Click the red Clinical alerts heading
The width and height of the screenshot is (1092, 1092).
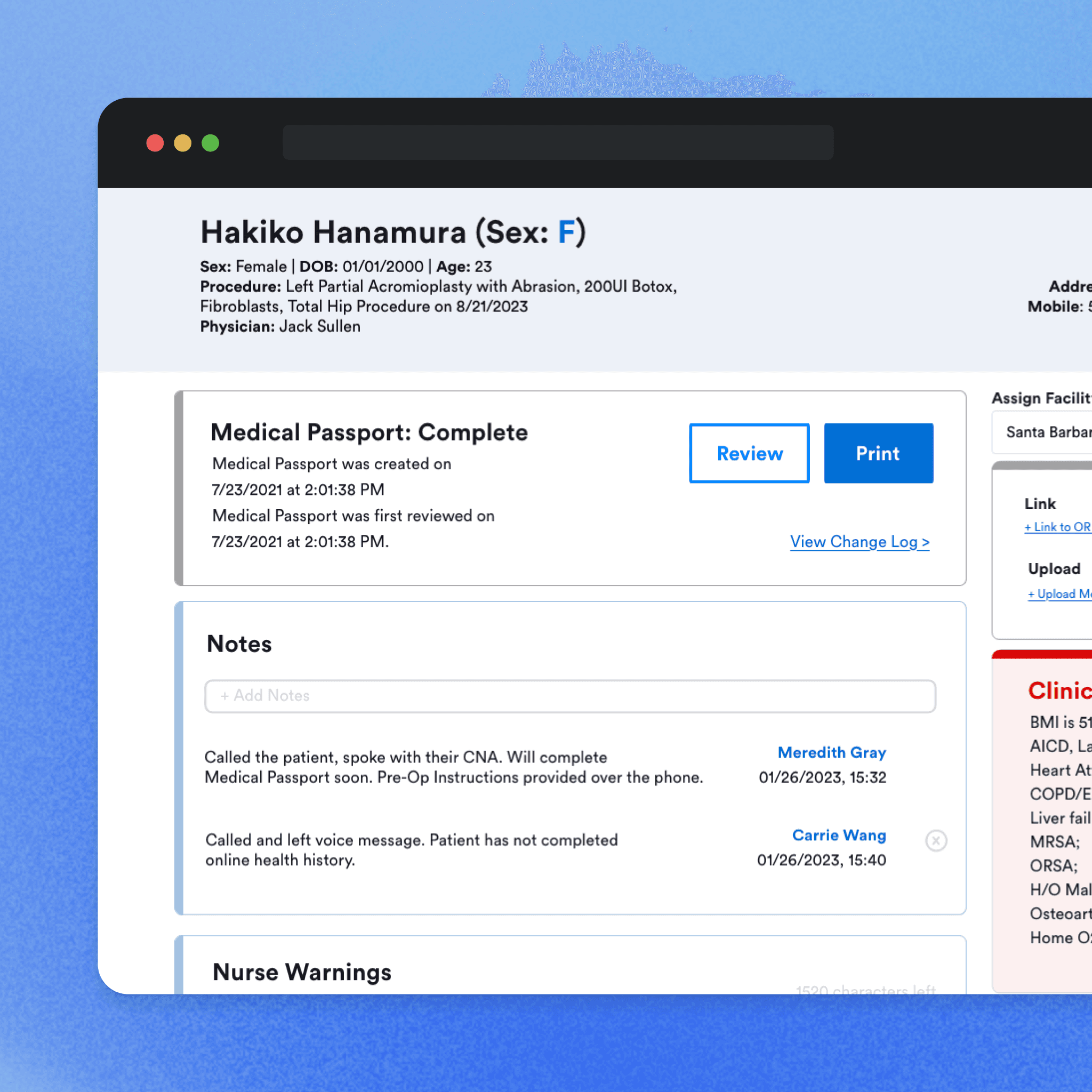coord(1059,690)
